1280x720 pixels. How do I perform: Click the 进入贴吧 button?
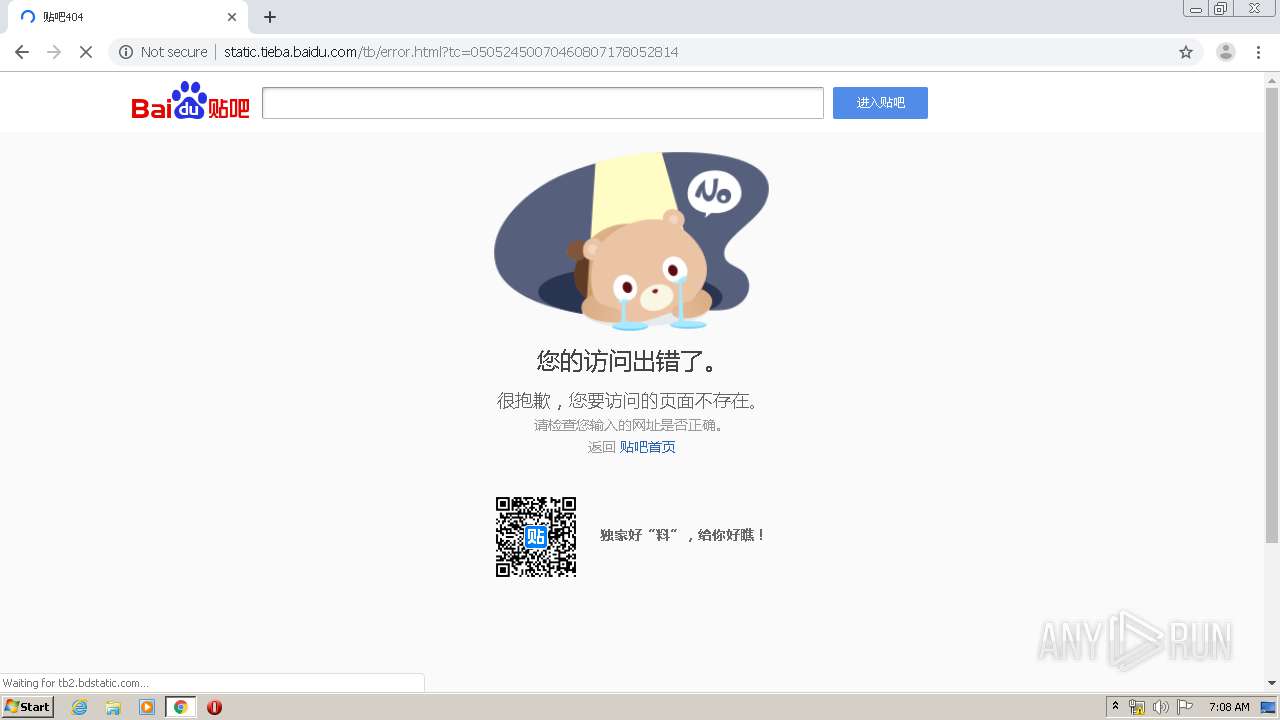tap(880, 103)
